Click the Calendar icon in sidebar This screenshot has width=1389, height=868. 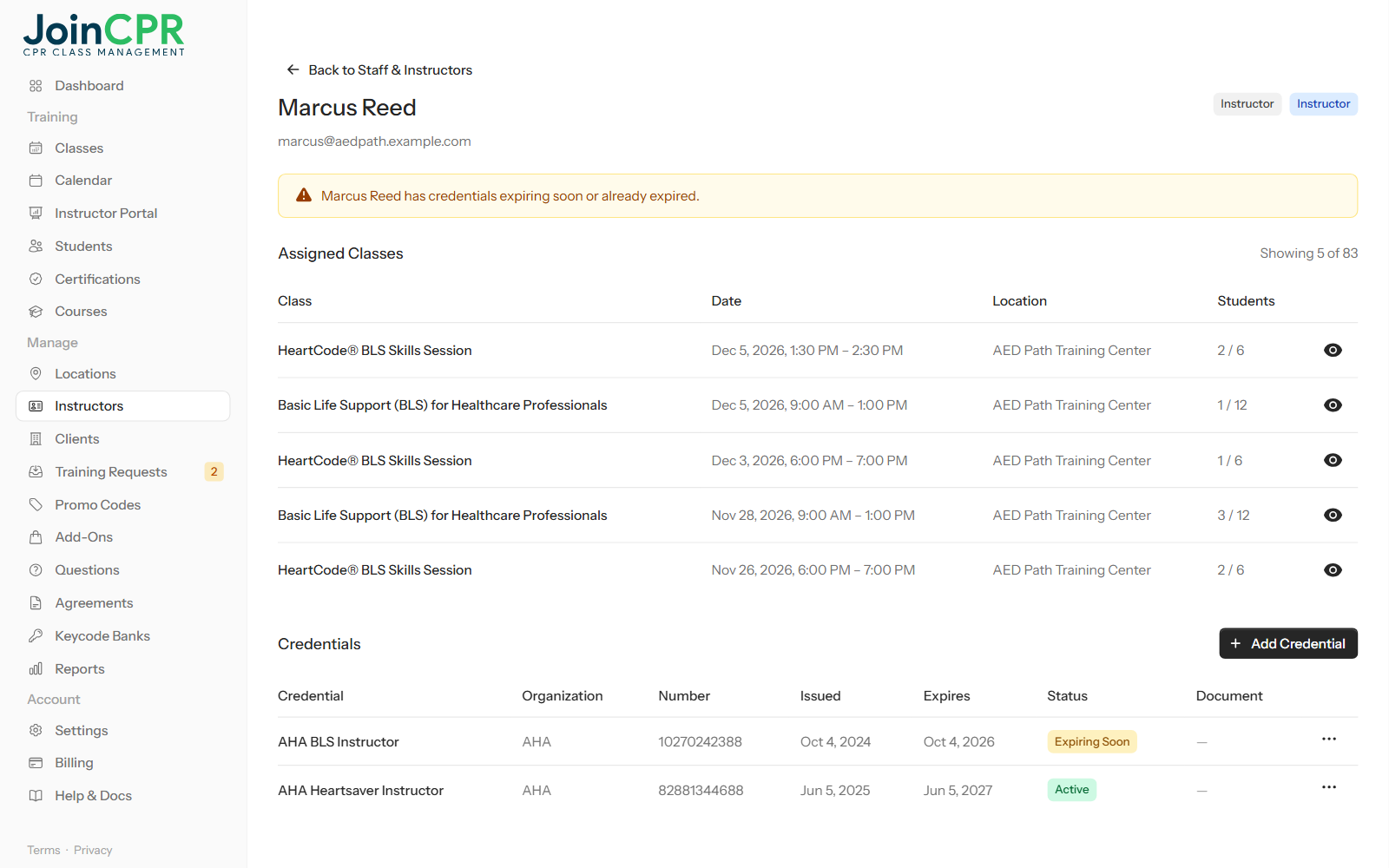36,181
